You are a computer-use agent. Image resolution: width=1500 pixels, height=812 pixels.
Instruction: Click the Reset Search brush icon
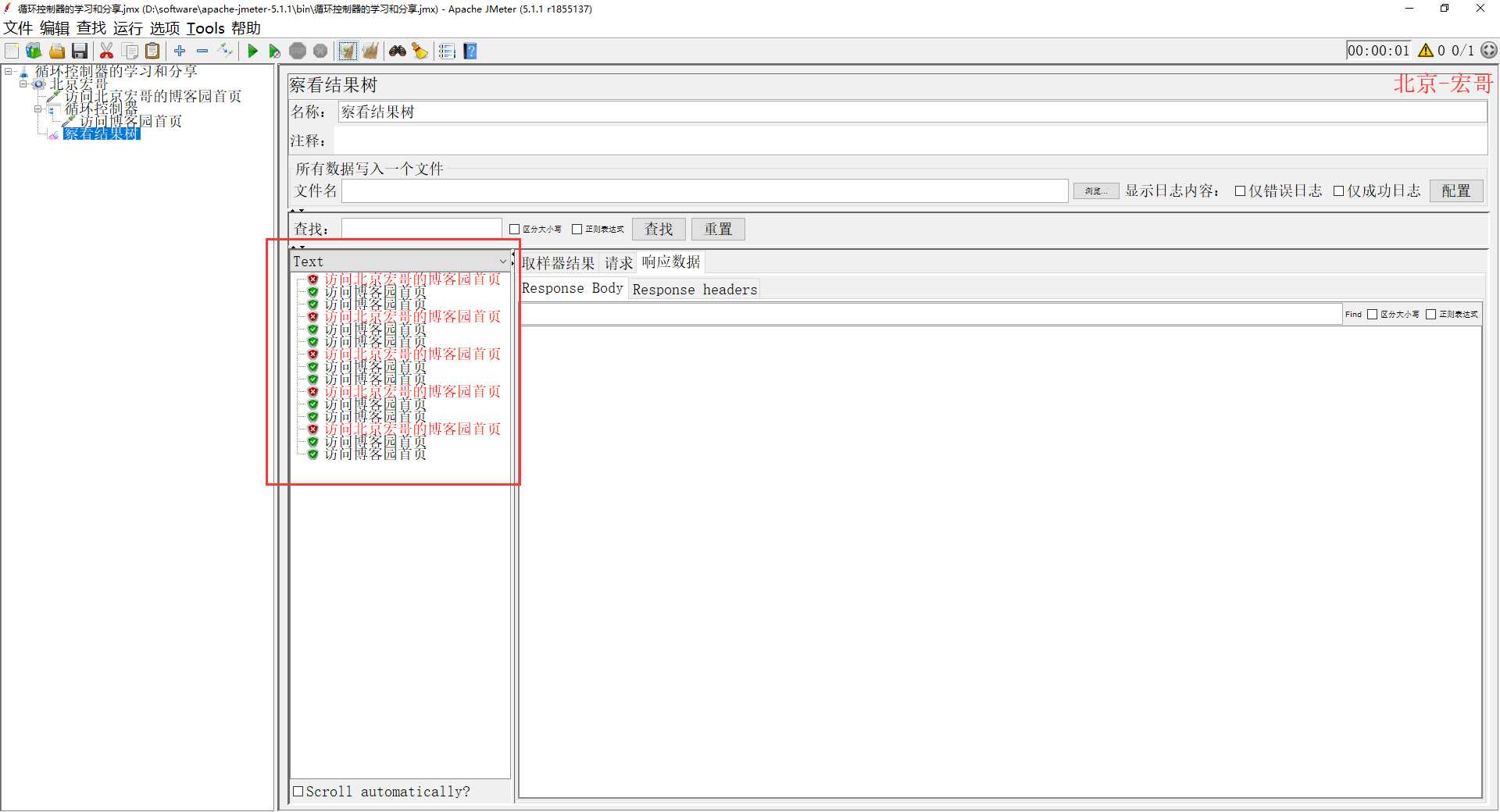tap(420, 52)
